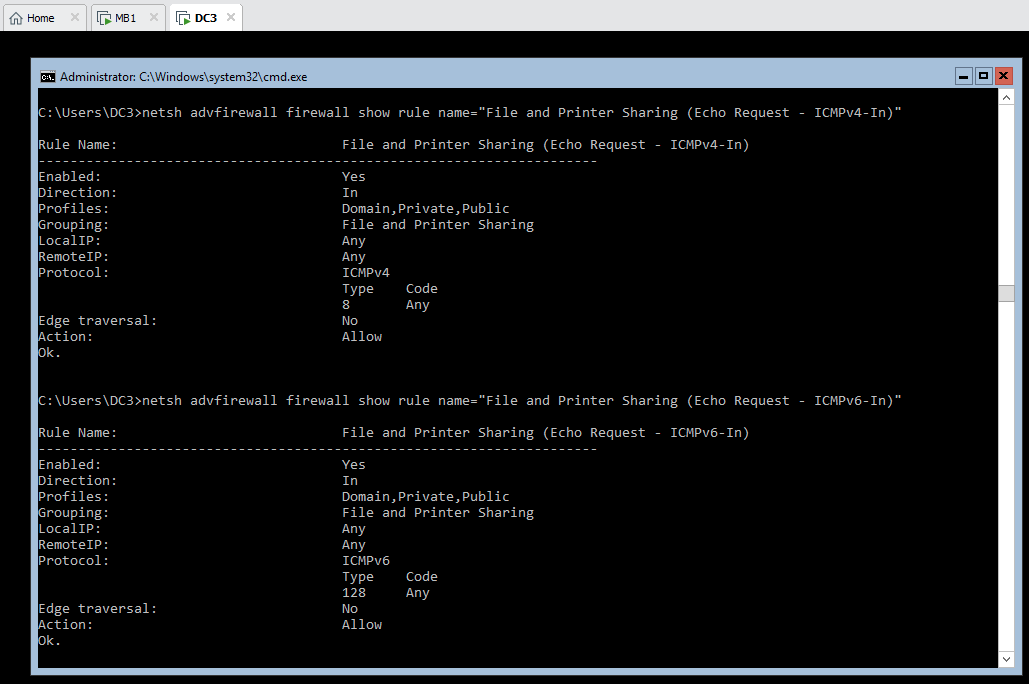Click Direction In value in ICMPv6 rule
The image size is (1029, 684).
(x=350, y=481)
